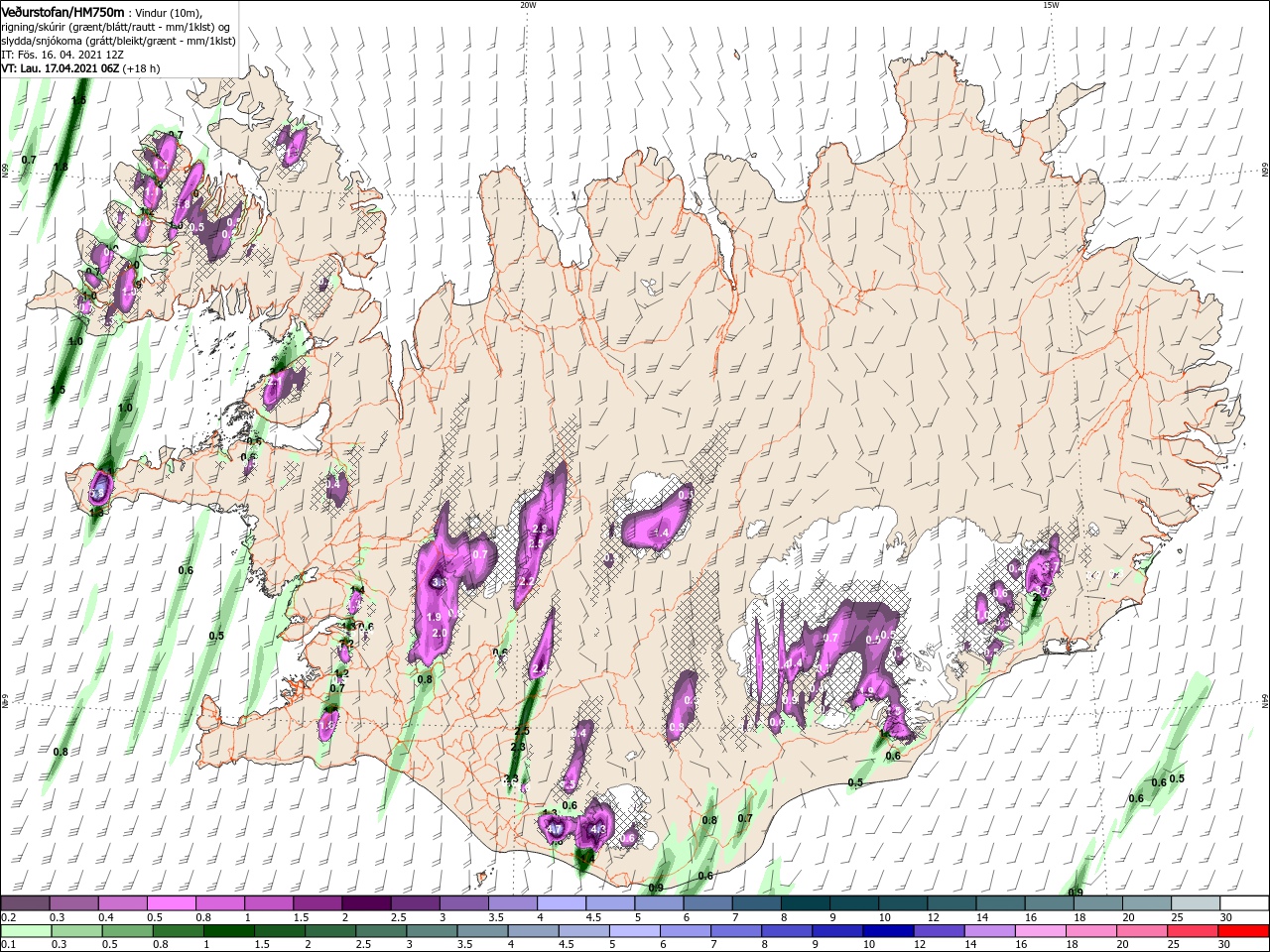Click the 4.3 snowfall value on the south coast
This screenshot has width=1270, height=952.
click(x=598, y=829)
